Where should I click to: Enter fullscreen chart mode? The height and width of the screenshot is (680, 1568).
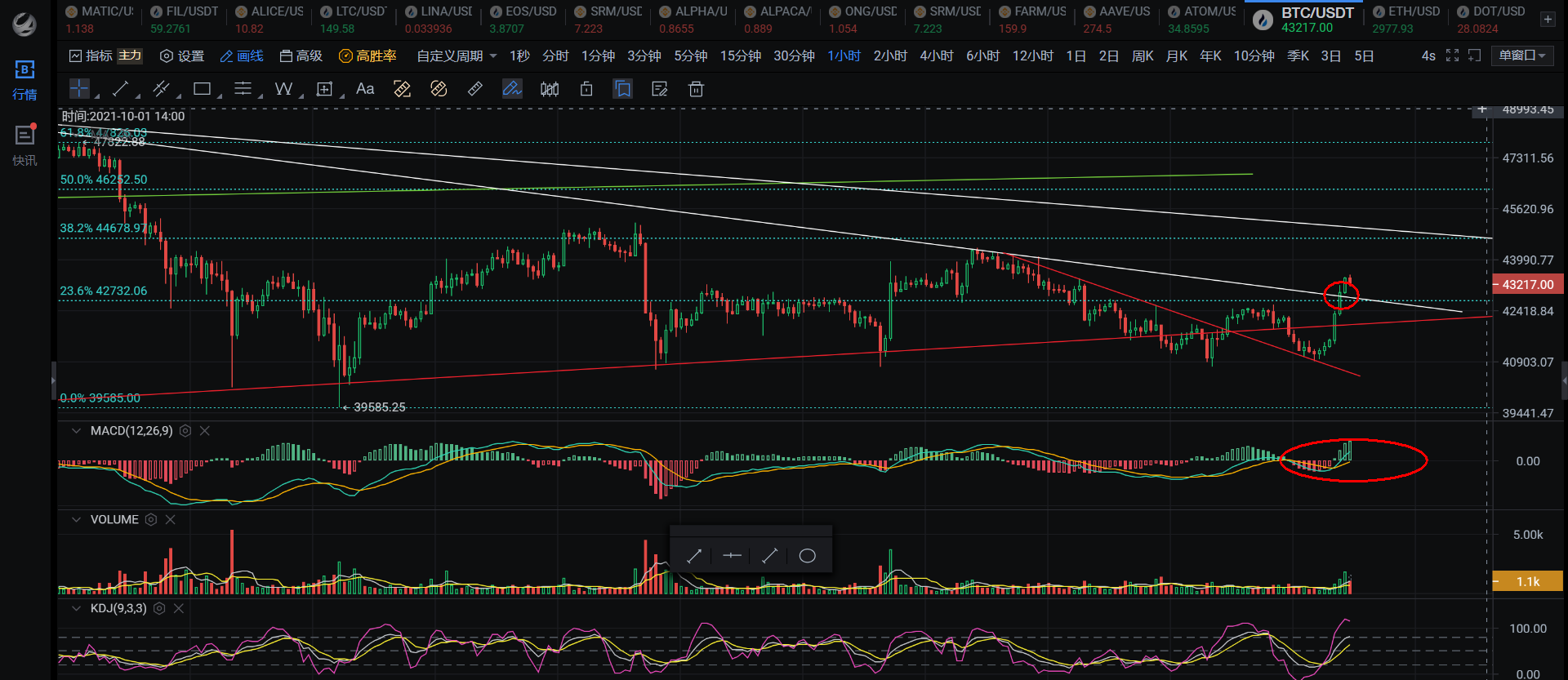click(x=1452, y=56)
